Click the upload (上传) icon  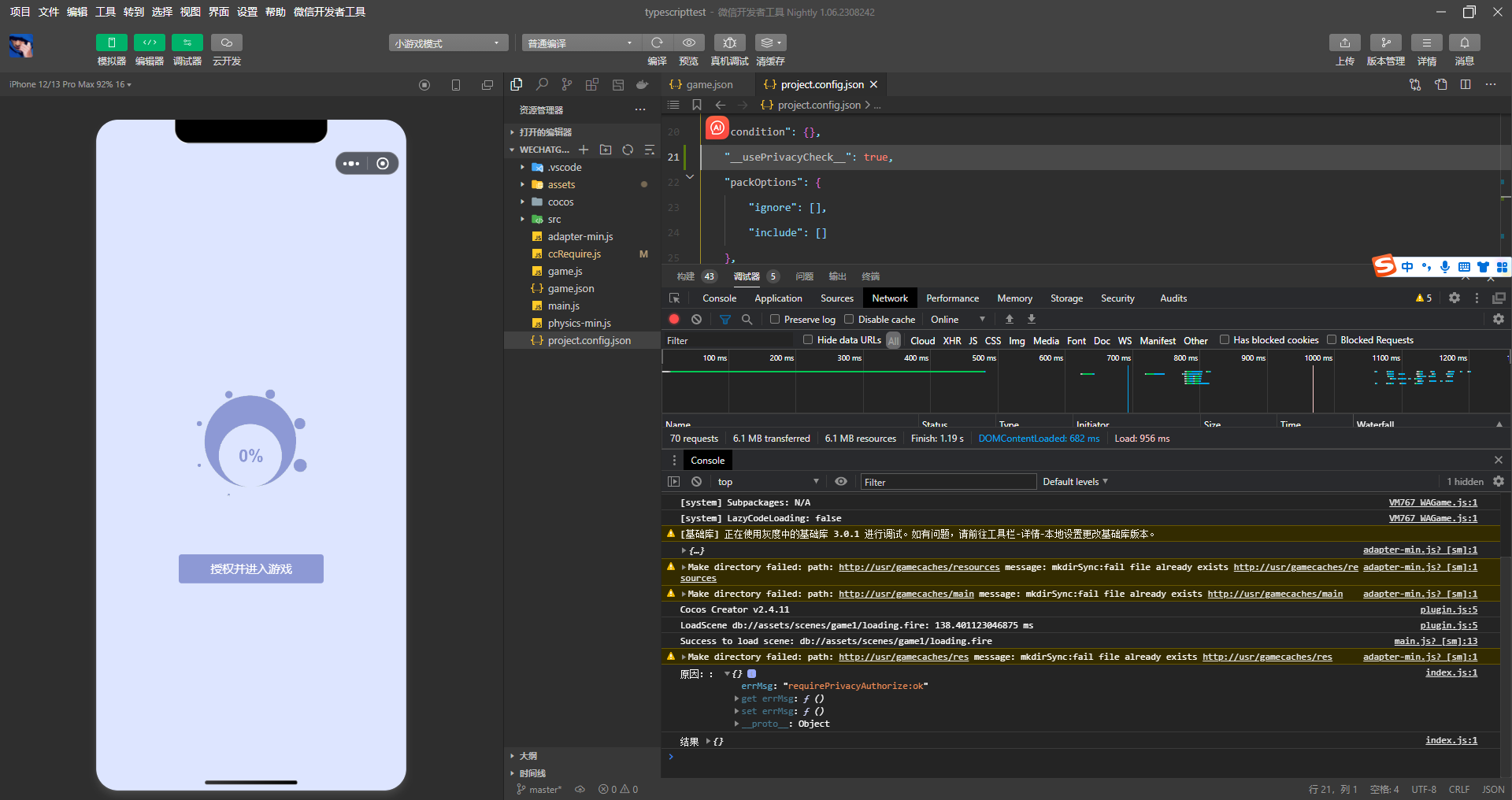point(1344,43)
